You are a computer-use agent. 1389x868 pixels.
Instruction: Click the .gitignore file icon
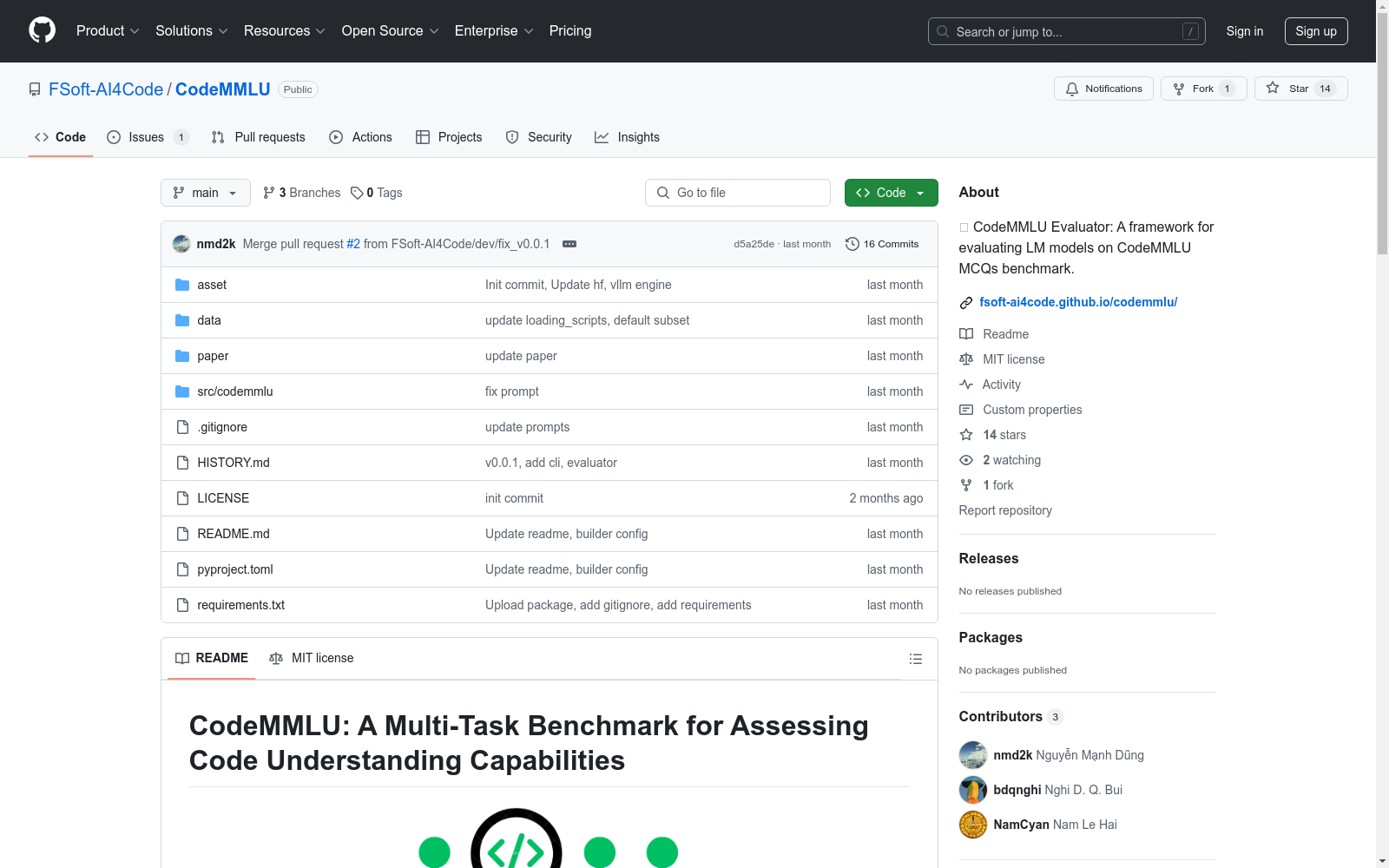coord(182,427)
